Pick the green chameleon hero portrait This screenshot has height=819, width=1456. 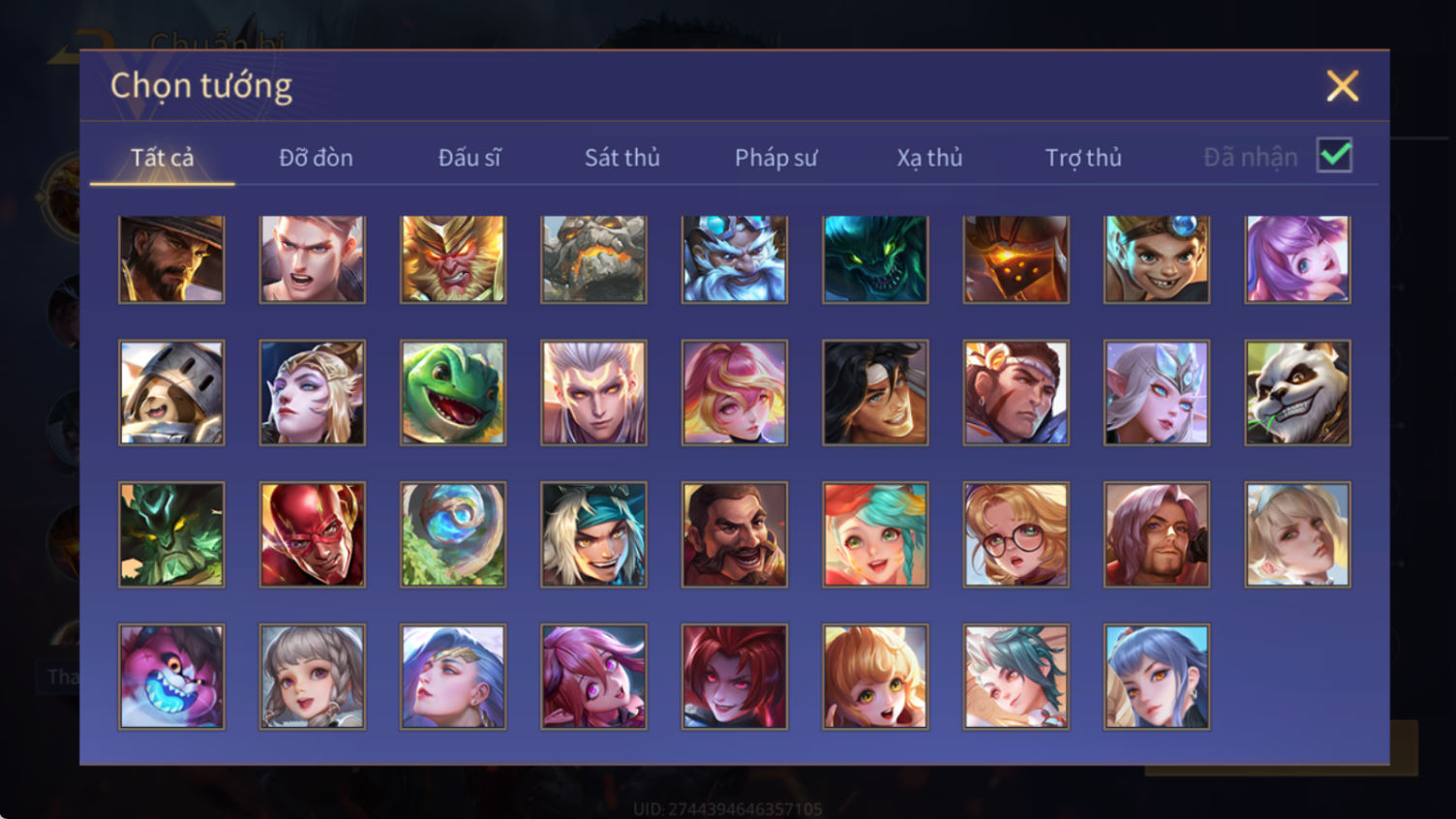[453, 392]
